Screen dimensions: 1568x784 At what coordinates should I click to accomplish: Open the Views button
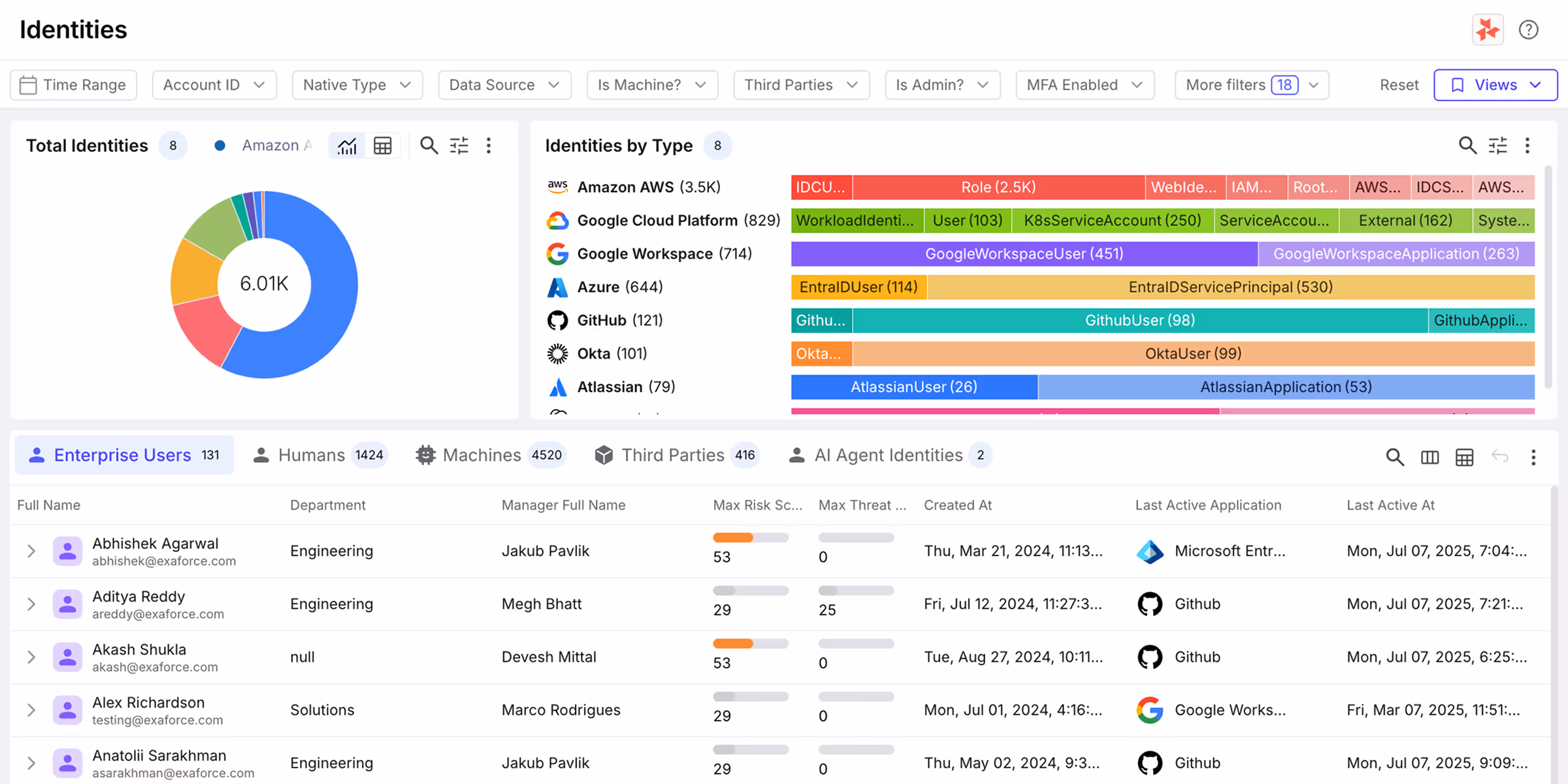coord(1495,85)
